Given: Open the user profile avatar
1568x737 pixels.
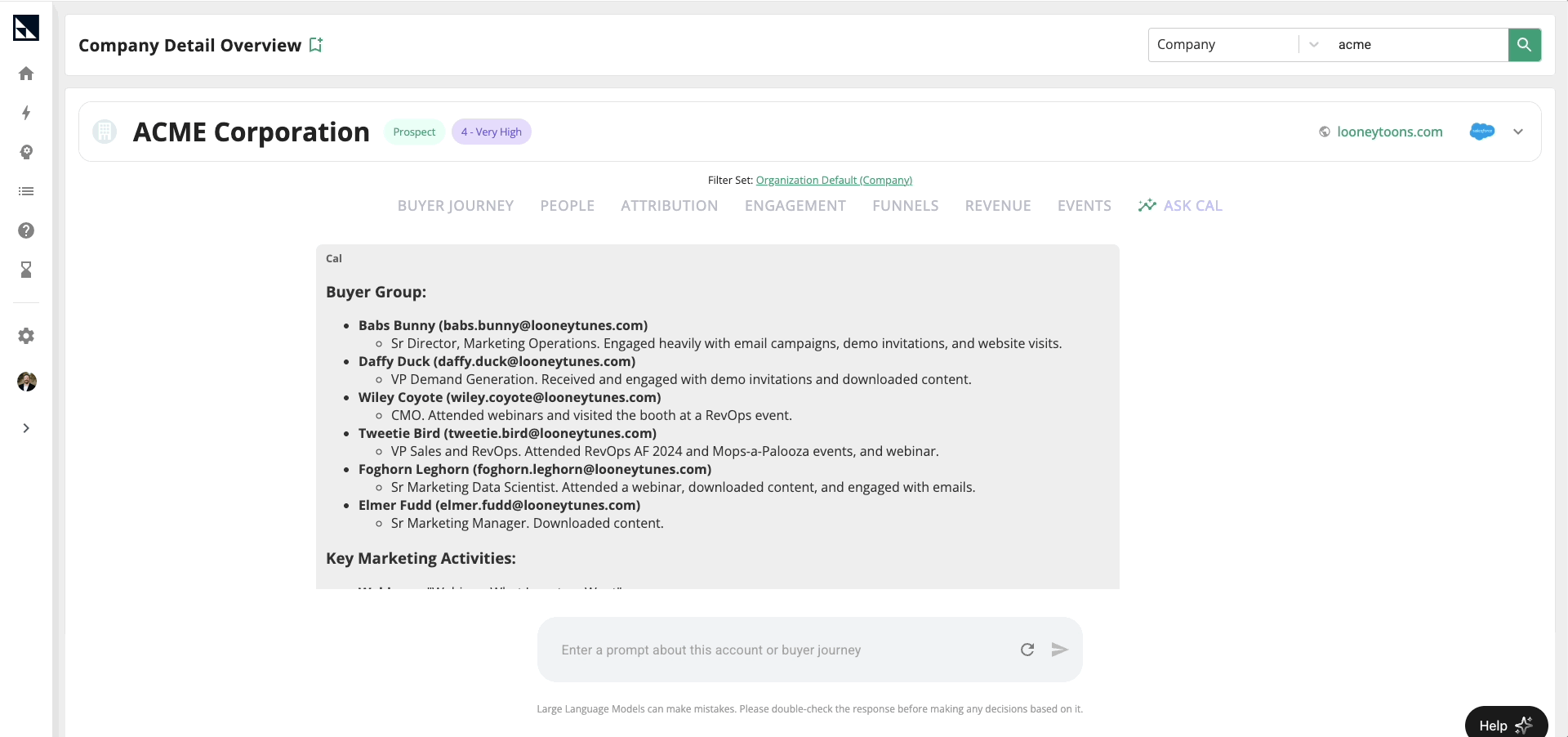Looking at the screenshot, I should click(x=27, y=382).
